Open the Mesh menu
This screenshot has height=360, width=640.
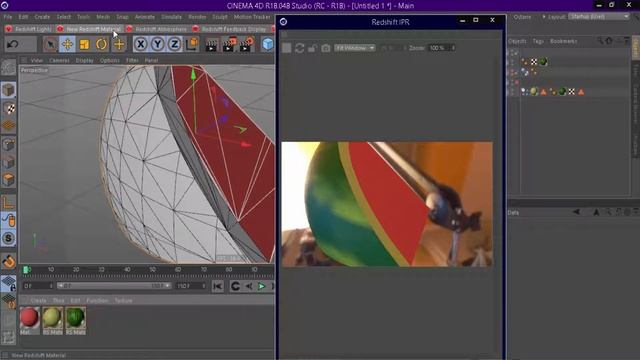[103, 17]
